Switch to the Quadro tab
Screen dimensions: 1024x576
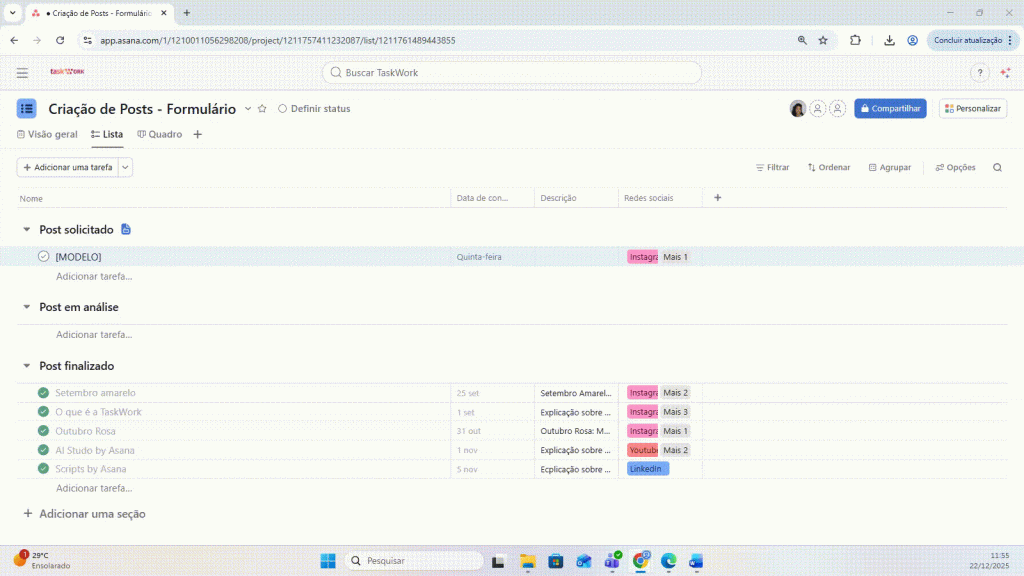(160, 134)
